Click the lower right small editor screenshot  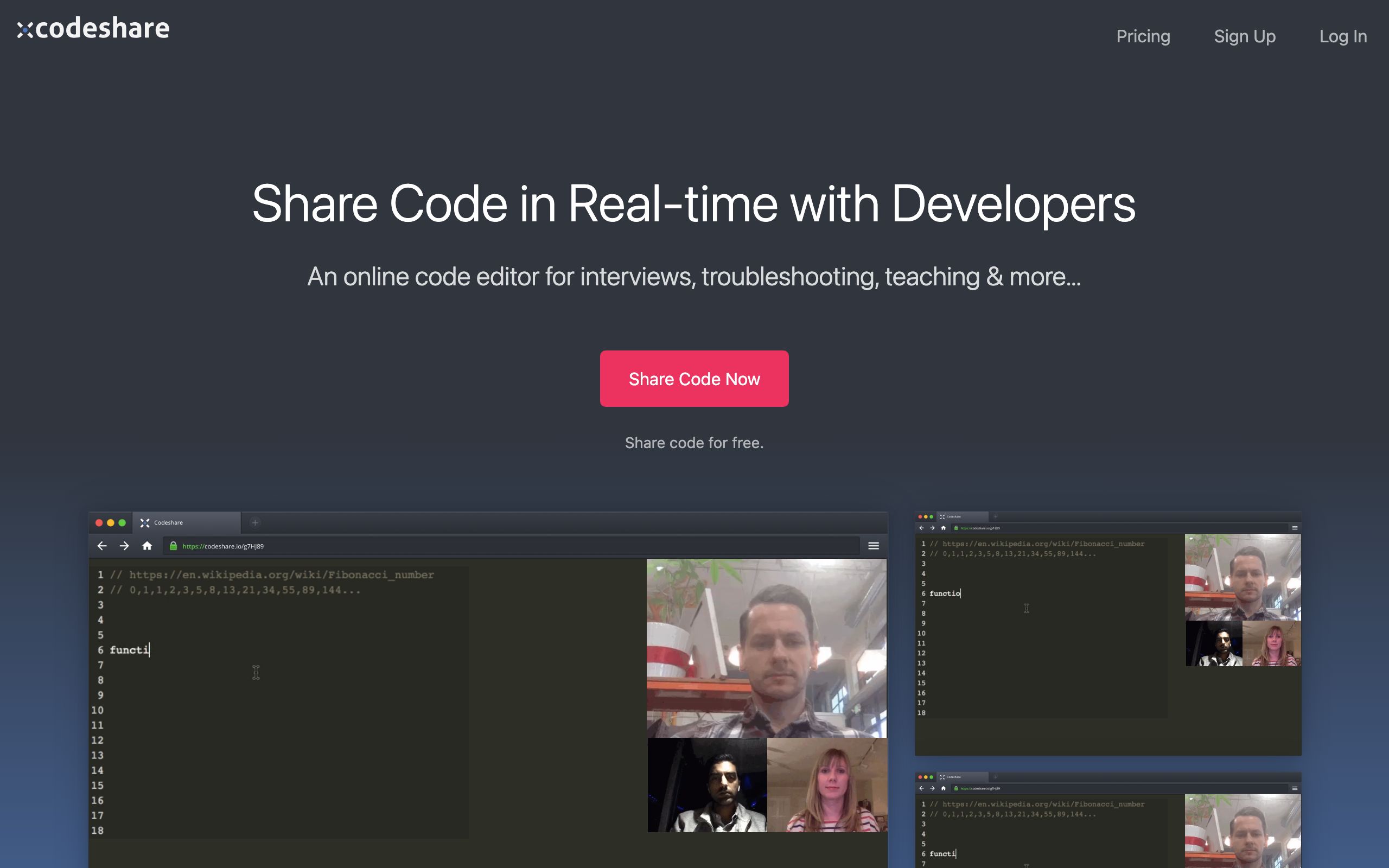click(1108, 820)
